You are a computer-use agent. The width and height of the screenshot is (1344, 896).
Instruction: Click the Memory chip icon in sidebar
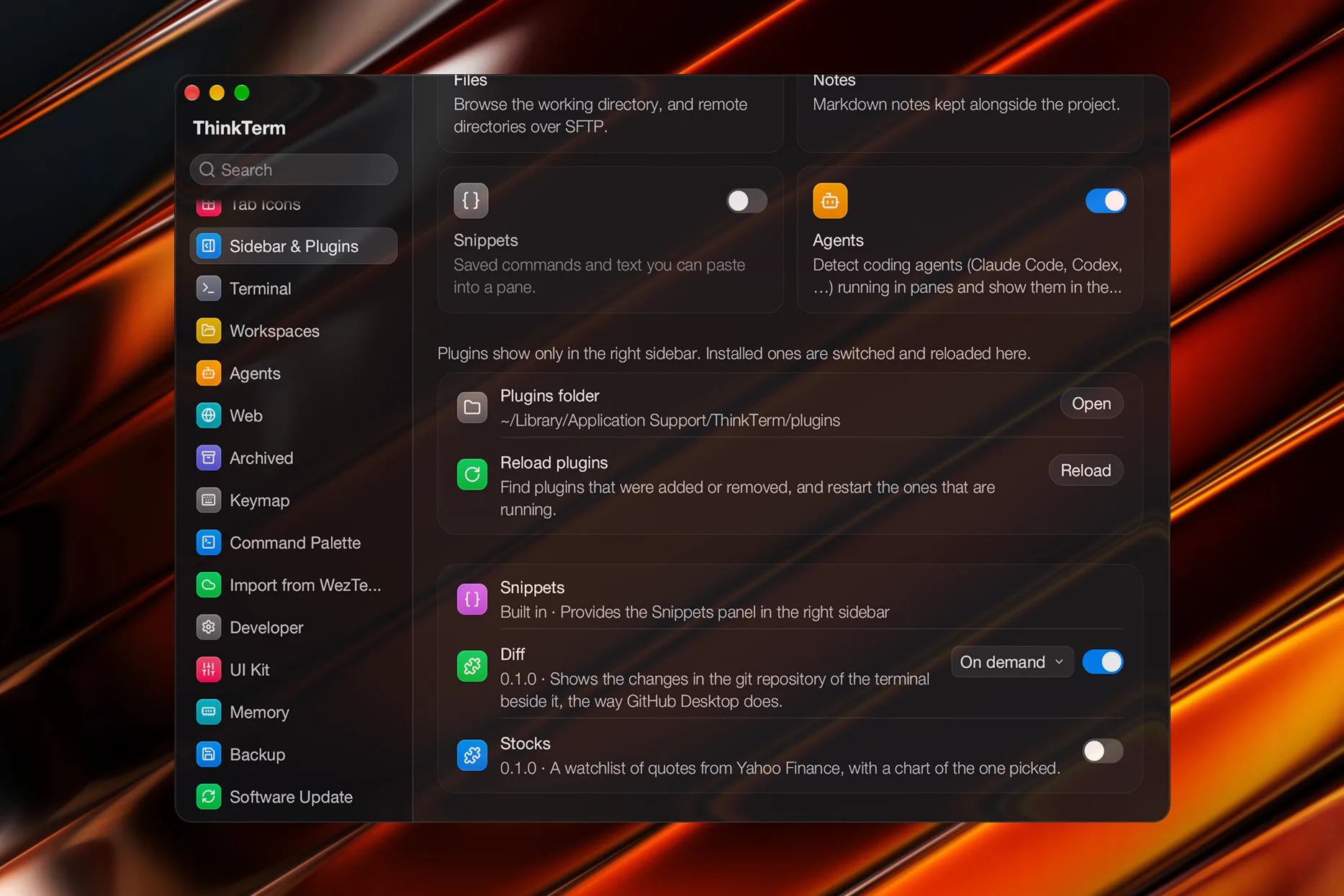pyautogui.click(x=209, y=712)
